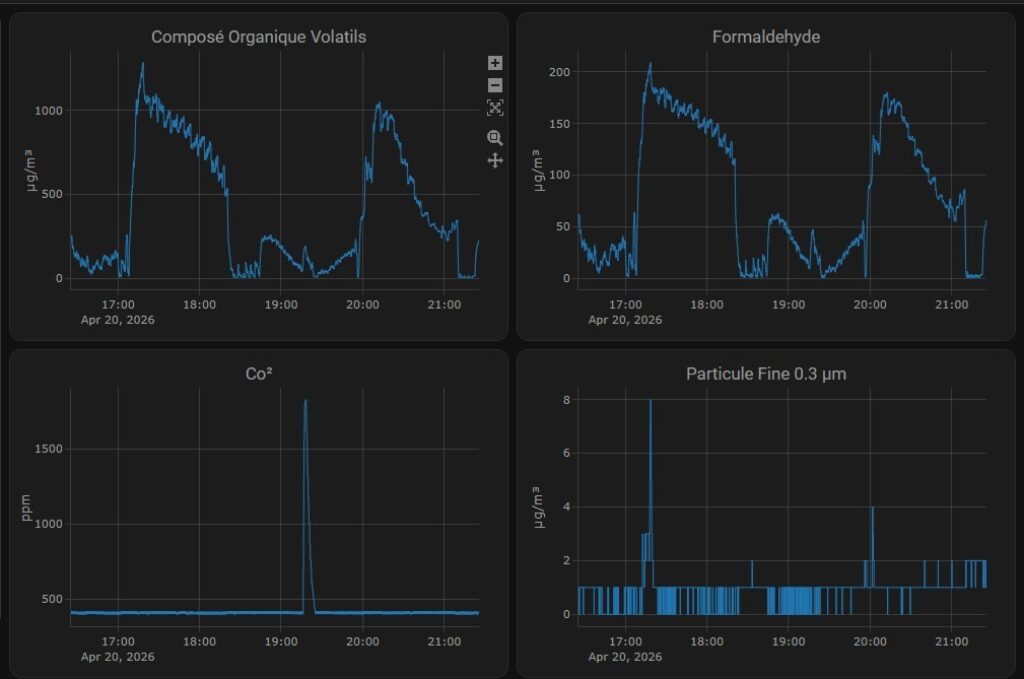The height and width of the screenshot is (679, 1024).
Task: Click the µg/m³ axis label on the VOC chart
Action: 30,170
